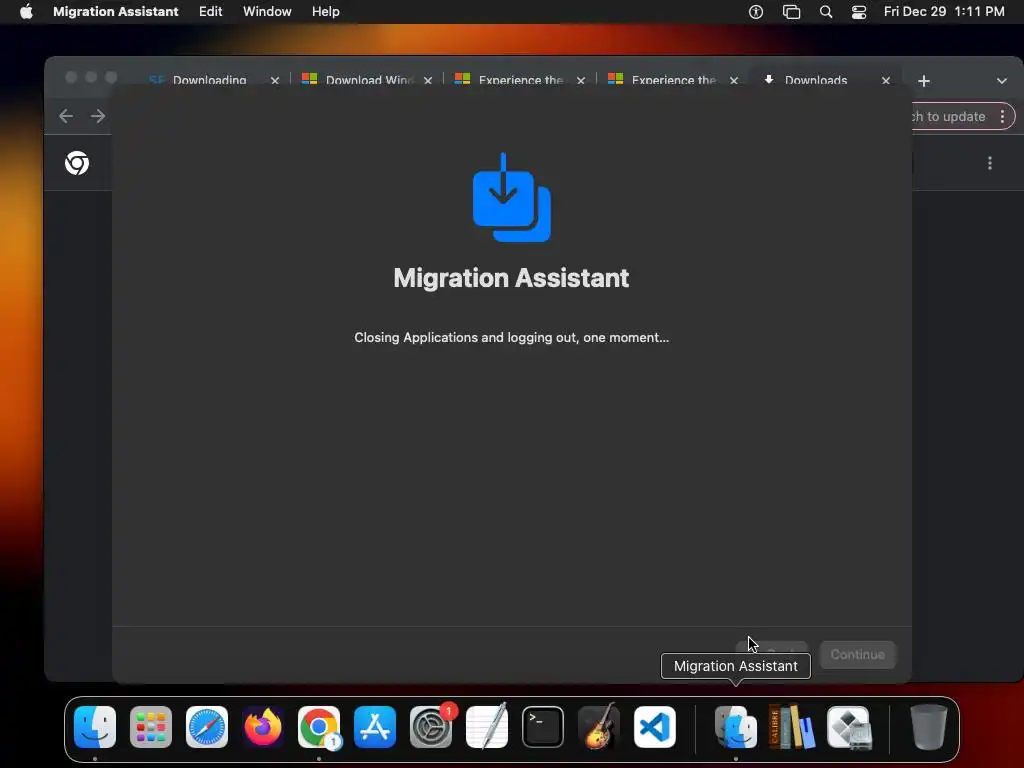Open TextEdit from the Dock
Viewport: 1024px width, 768px height.
[x=487, y=727]
